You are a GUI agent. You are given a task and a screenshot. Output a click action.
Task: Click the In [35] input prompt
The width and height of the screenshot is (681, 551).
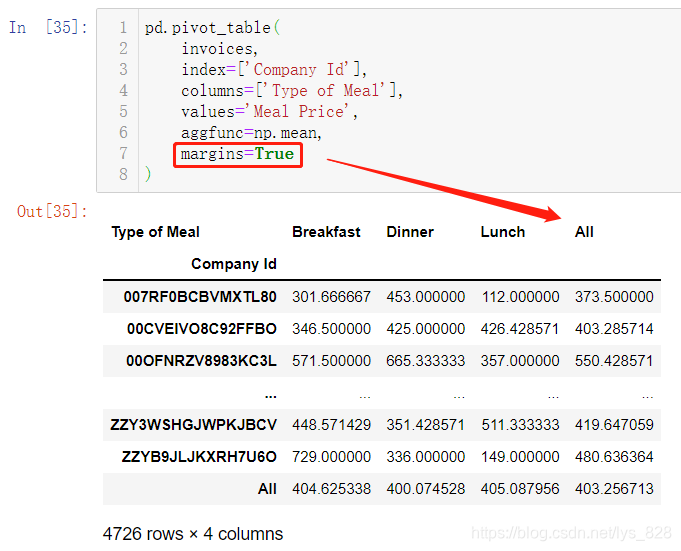pyautogui.click(x=48, y=27)
